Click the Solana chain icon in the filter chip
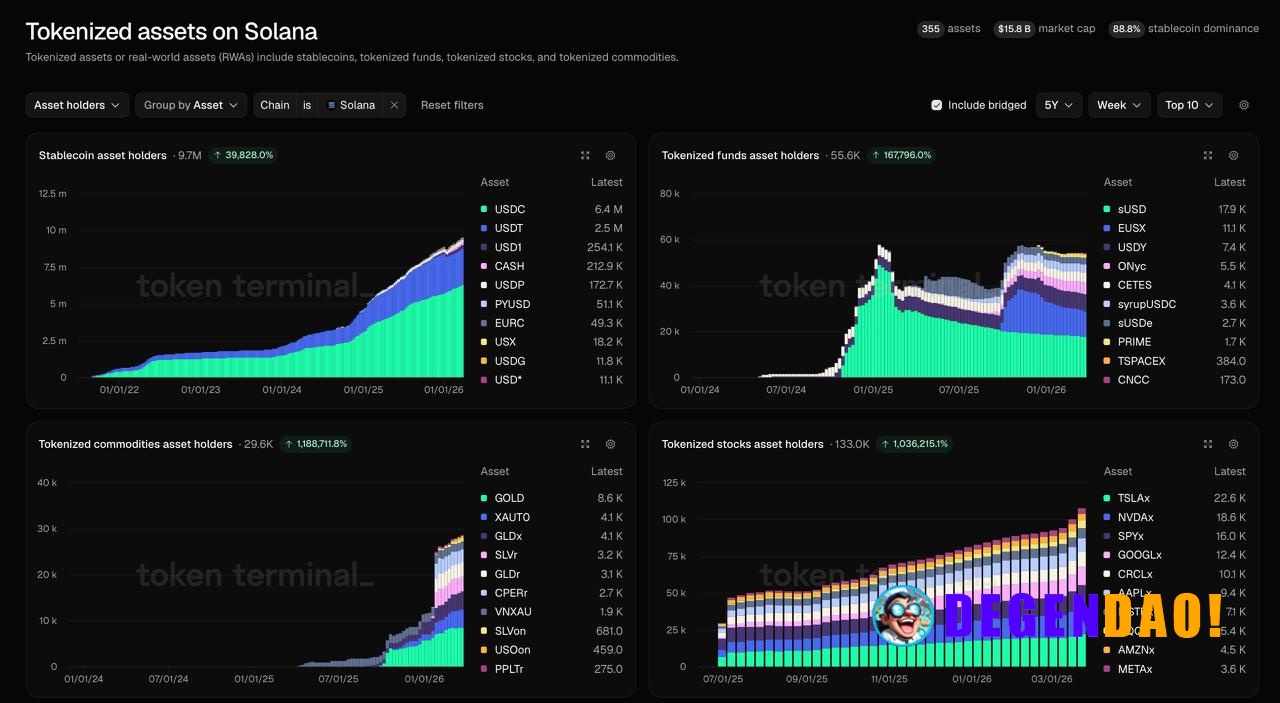The image size is (1280, 703). coord(333,104)
